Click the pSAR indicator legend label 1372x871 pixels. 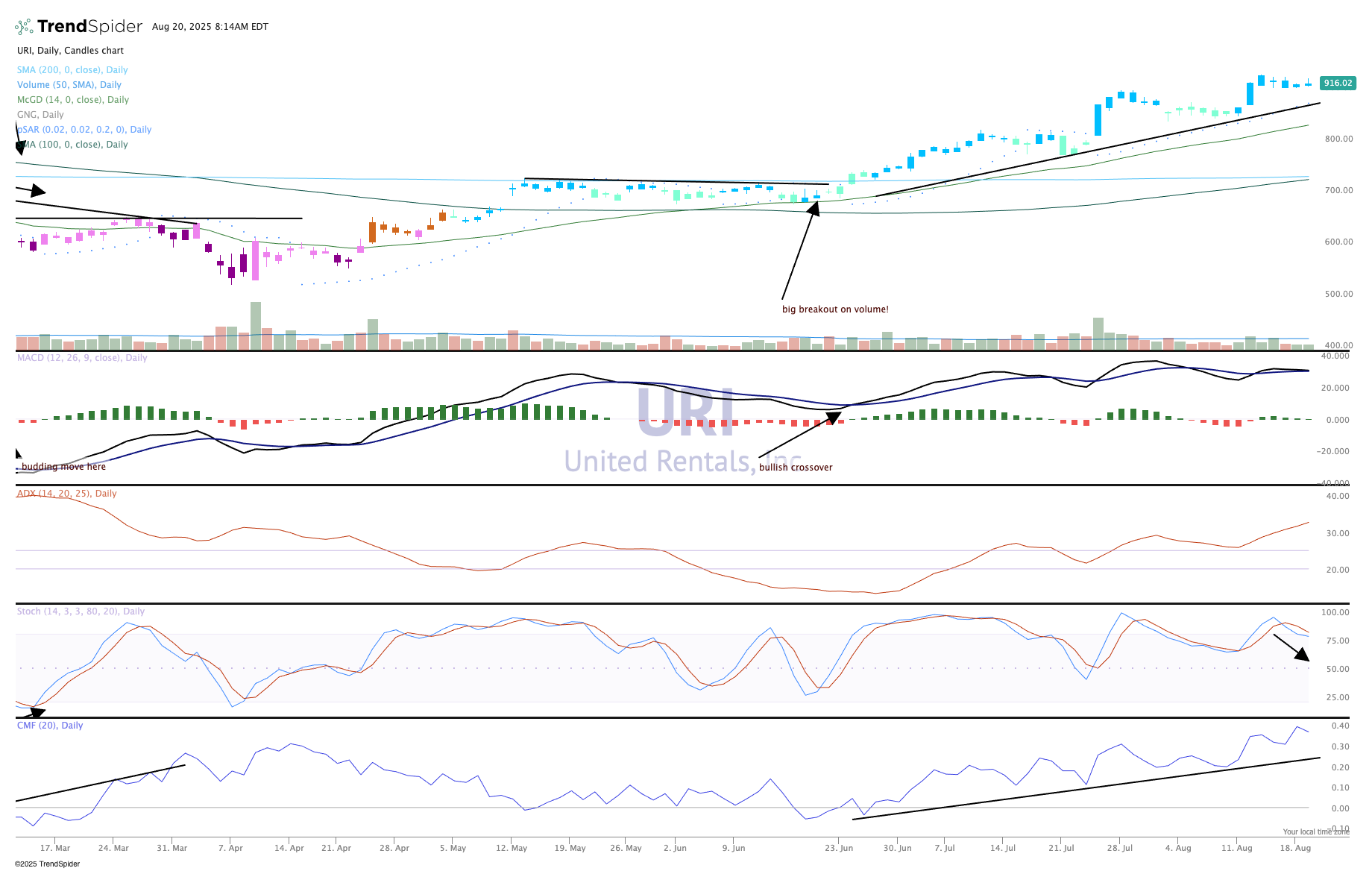(x=84, y=130)
